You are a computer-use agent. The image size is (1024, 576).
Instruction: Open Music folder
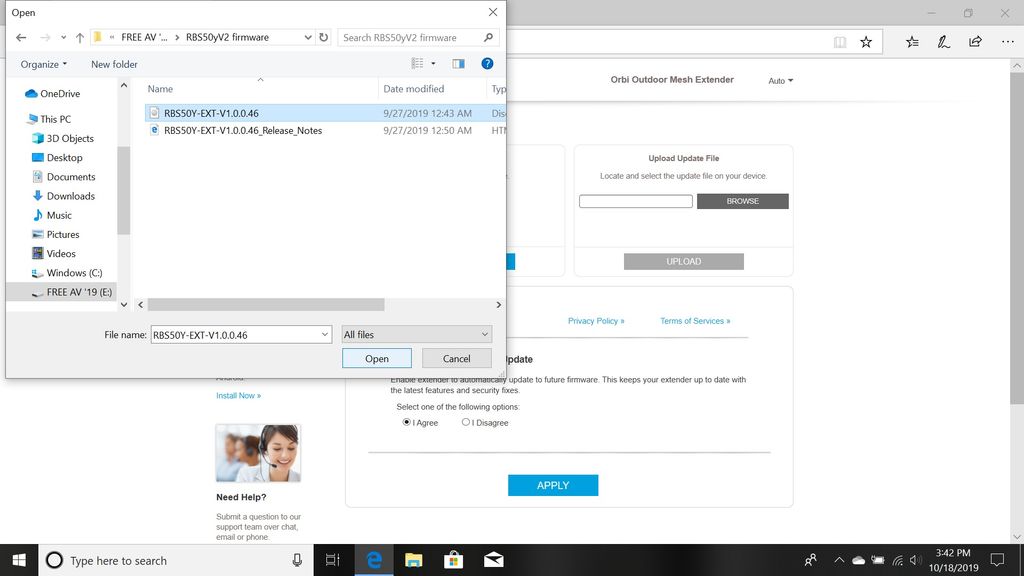point(52,215)
